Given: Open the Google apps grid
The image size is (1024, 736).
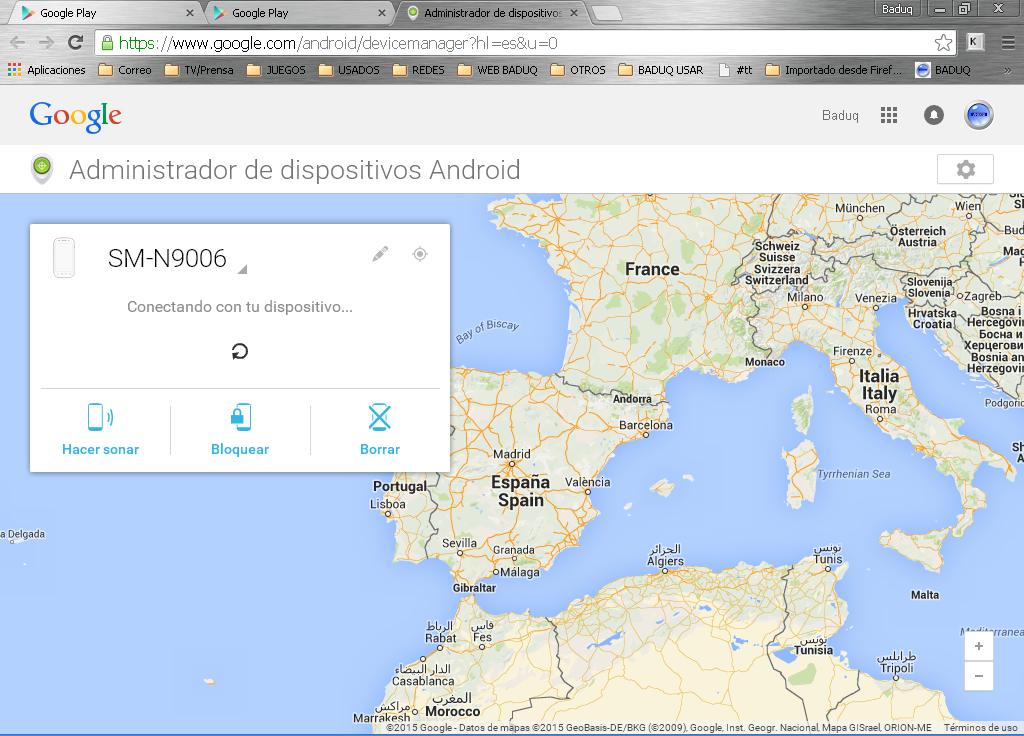Looking at the screenshot, I should tap(889, 115).
